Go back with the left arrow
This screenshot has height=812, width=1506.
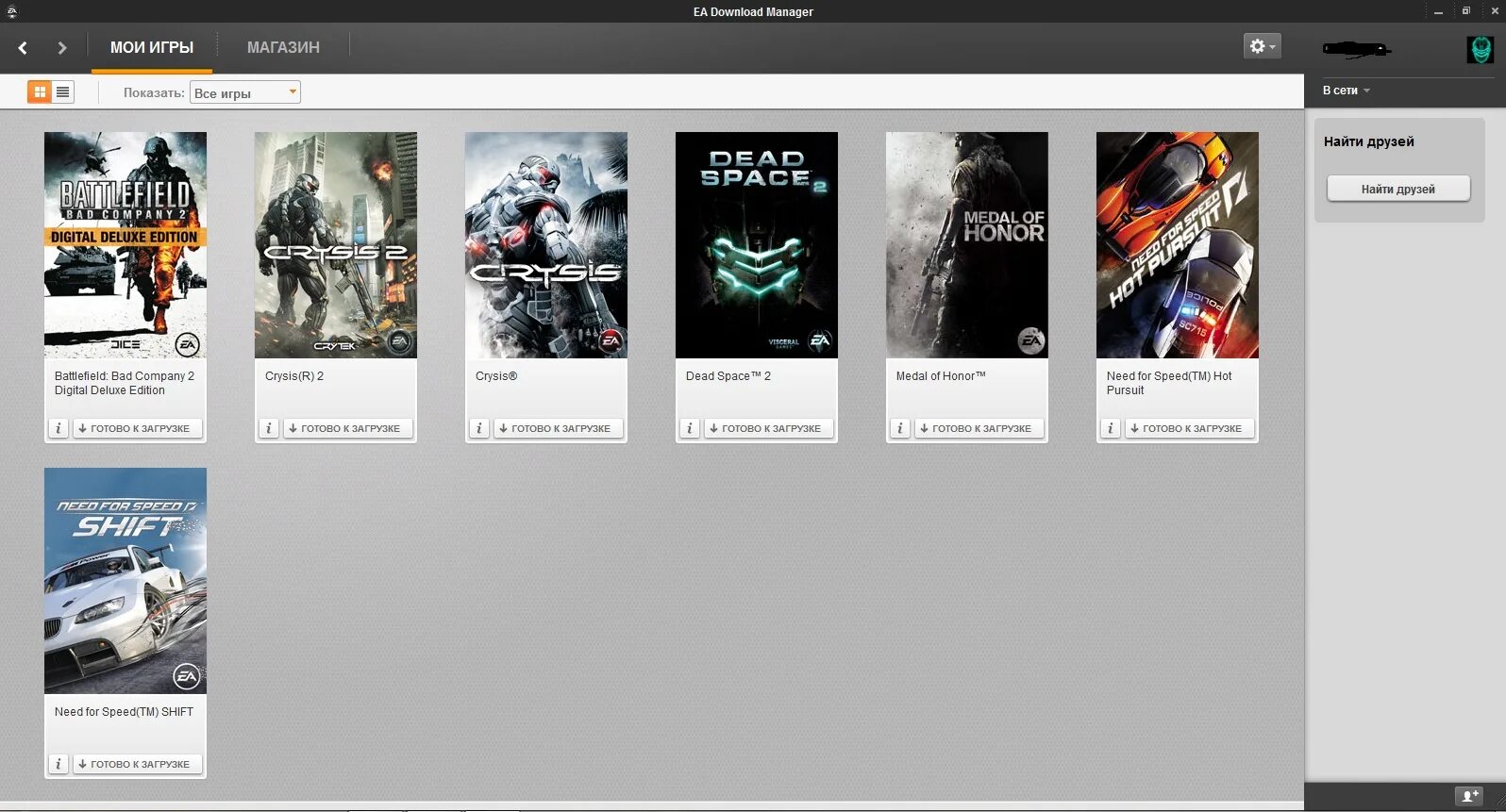coord(23,47)
